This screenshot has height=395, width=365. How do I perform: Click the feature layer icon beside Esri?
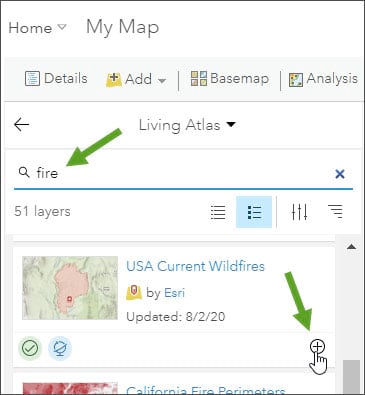pyautogui.click(x=134, y=292)
